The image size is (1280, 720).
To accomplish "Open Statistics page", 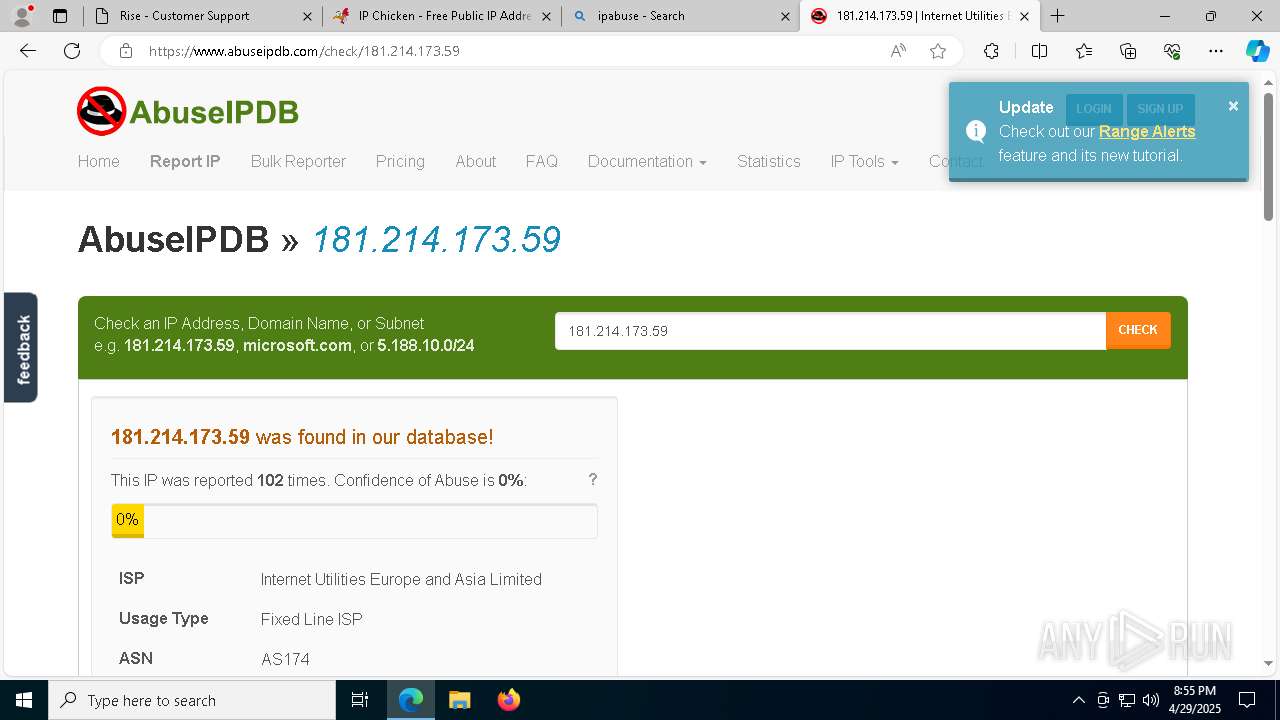I will pyautogui.click(x=769, y=161).
